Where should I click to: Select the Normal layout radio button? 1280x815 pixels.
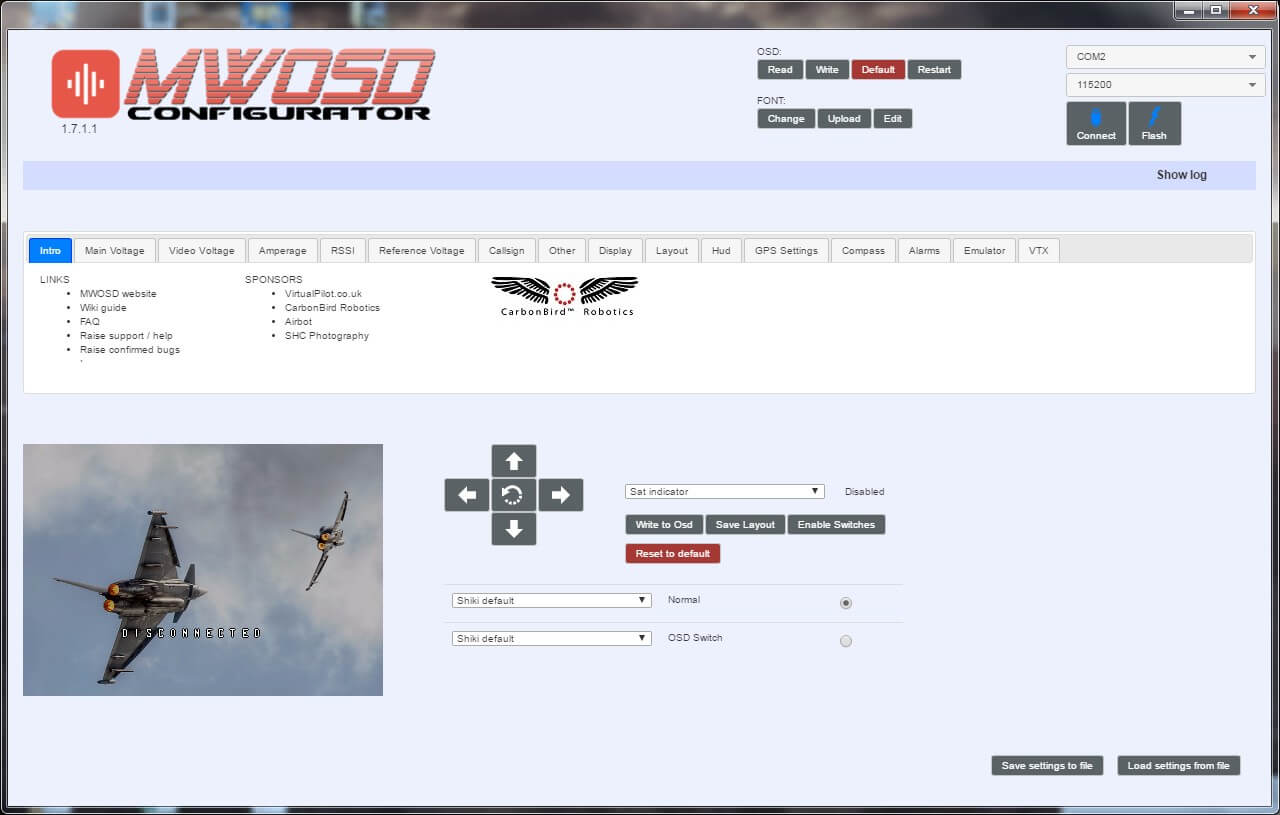tap(846, 603)
